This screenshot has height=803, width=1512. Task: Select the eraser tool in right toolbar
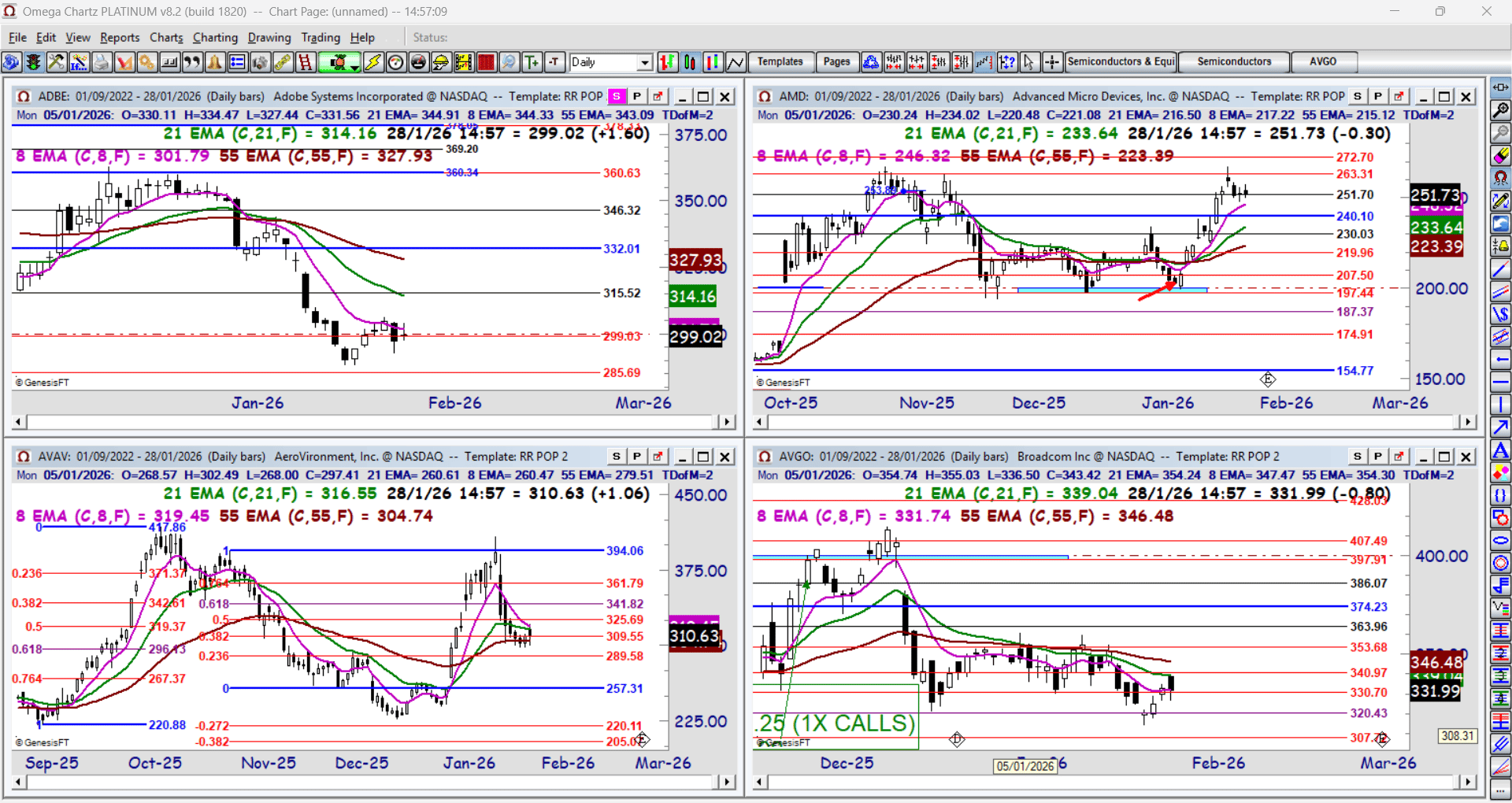click(1501, 156)
